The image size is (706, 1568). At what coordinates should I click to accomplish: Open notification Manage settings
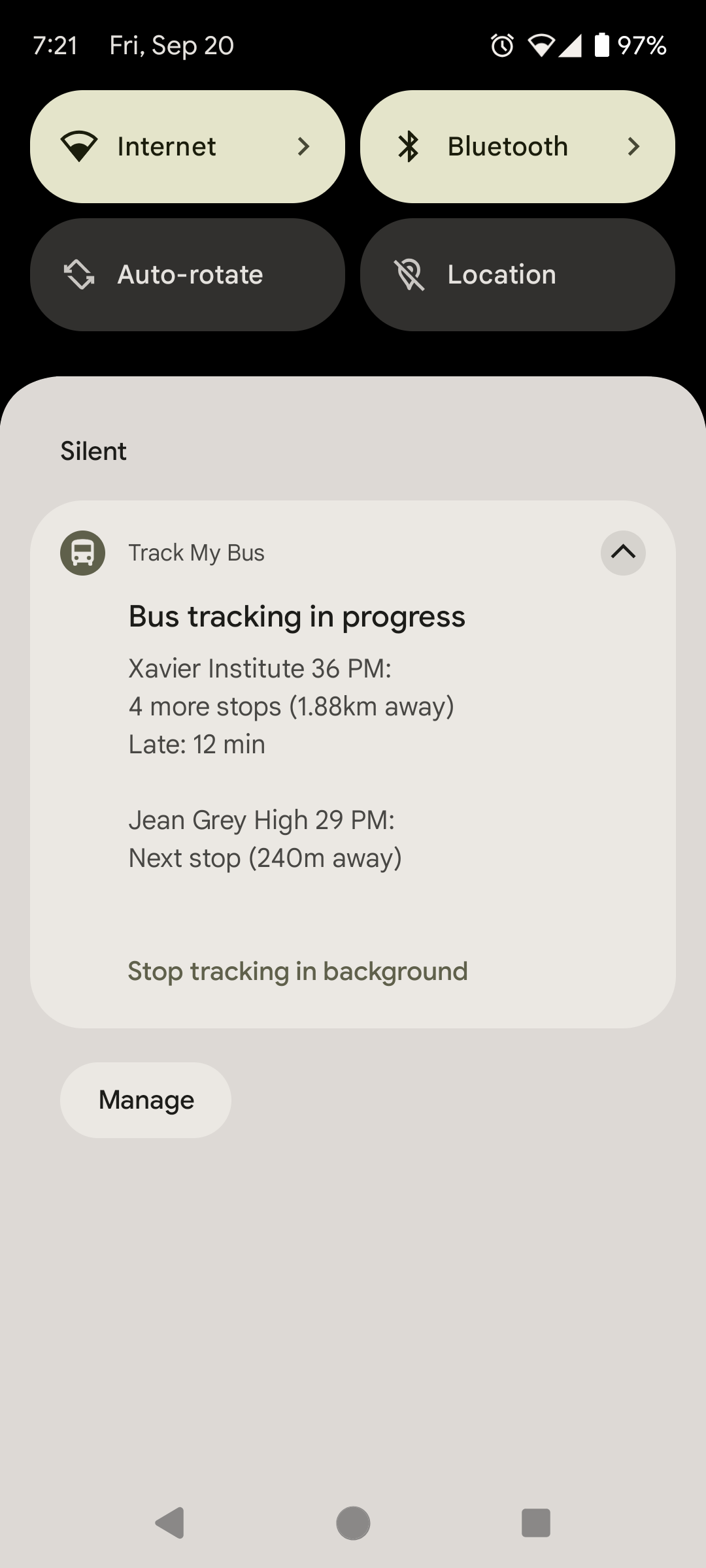point(145,1100)
